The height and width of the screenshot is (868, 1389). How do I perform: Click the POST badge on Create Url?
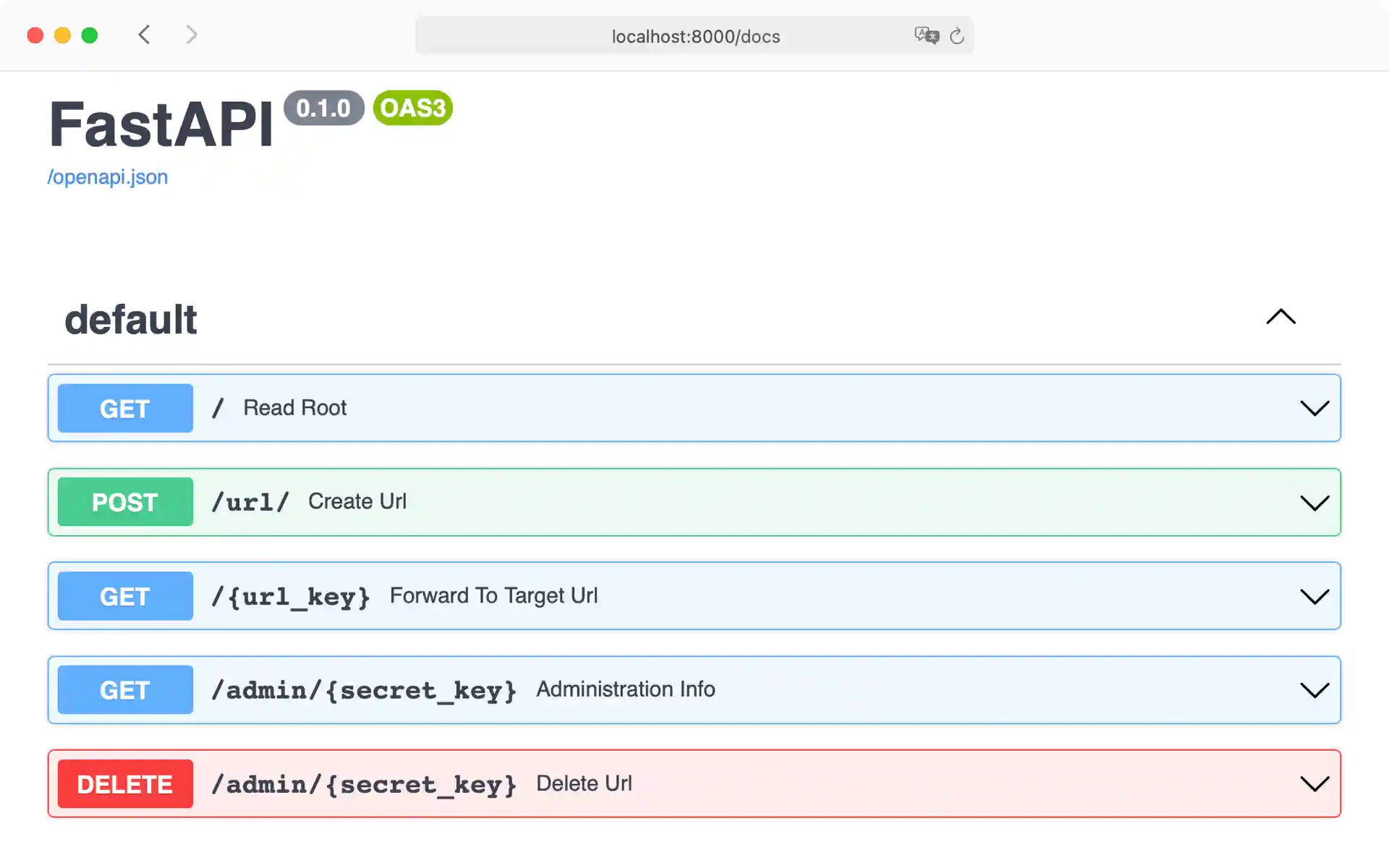tap(124, 501)
